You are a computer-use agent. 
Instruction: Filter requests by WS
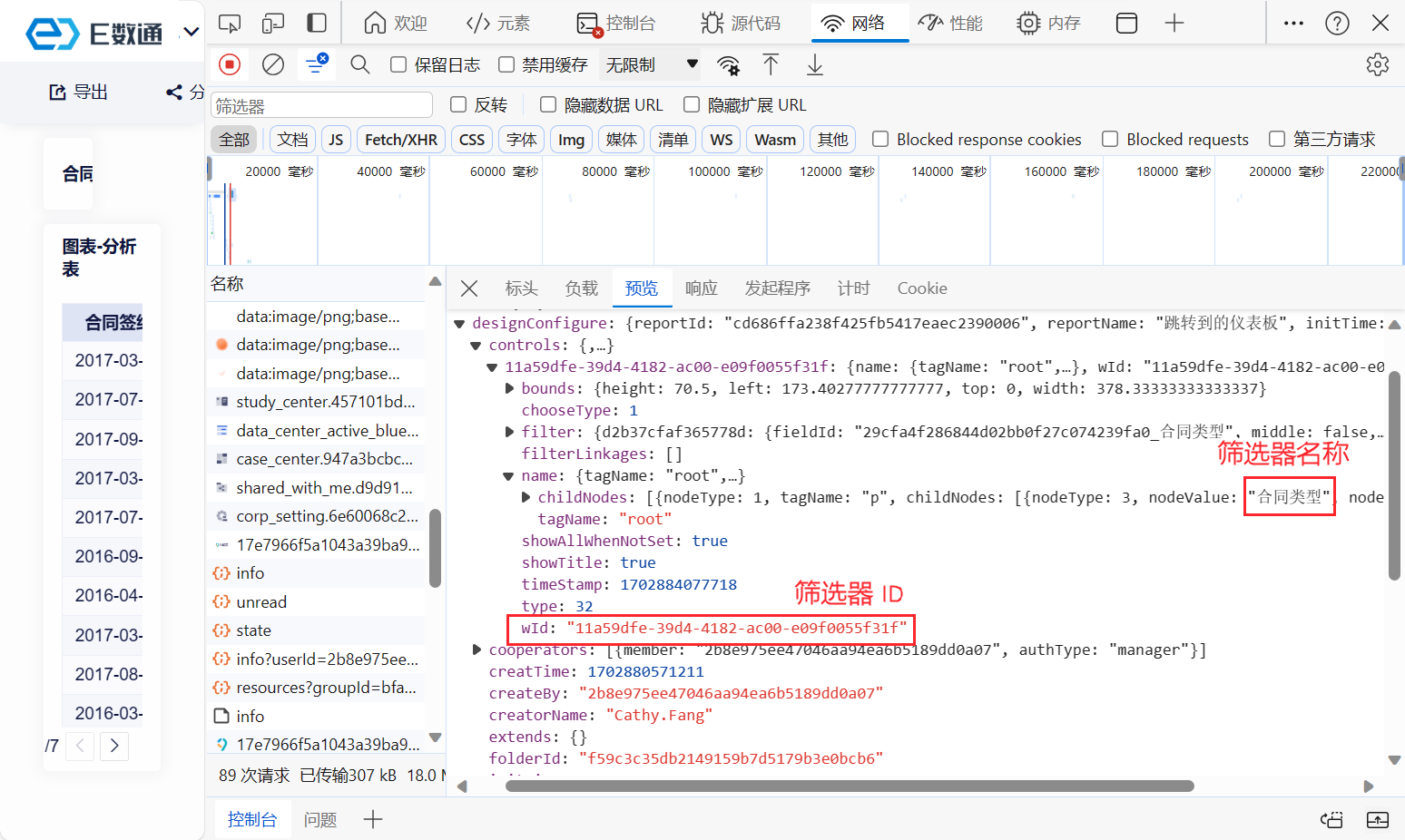tap(722, 139)
